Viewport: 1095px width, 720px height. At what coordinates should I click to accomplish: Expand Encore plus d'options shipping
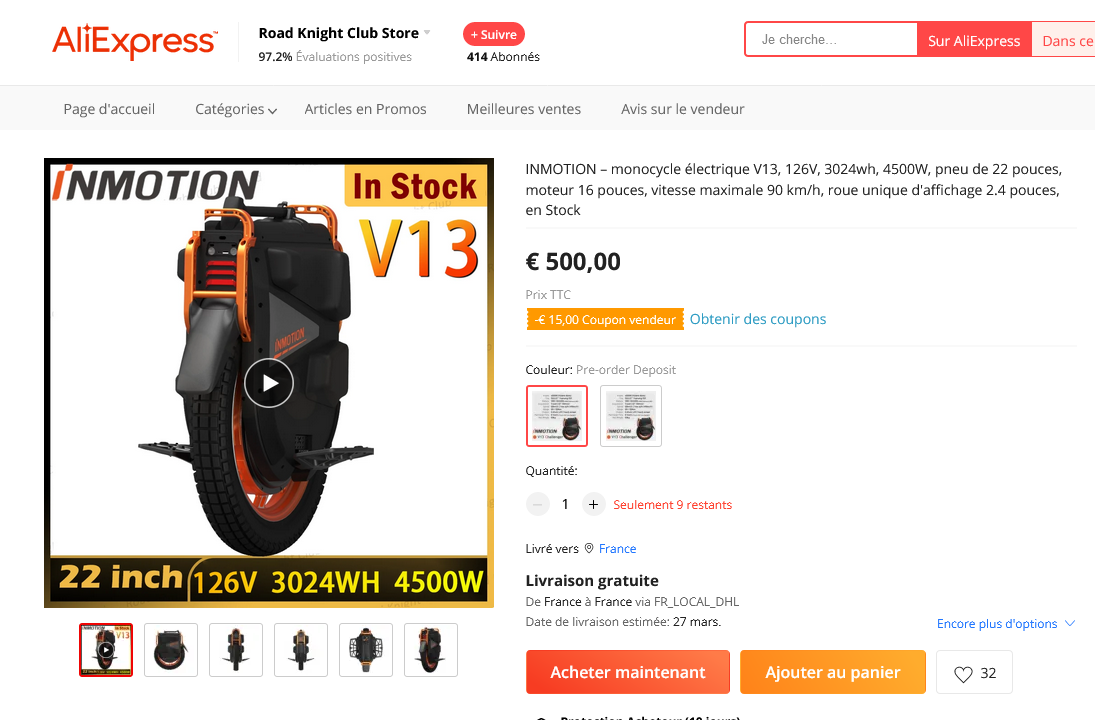pos(1006,624)
